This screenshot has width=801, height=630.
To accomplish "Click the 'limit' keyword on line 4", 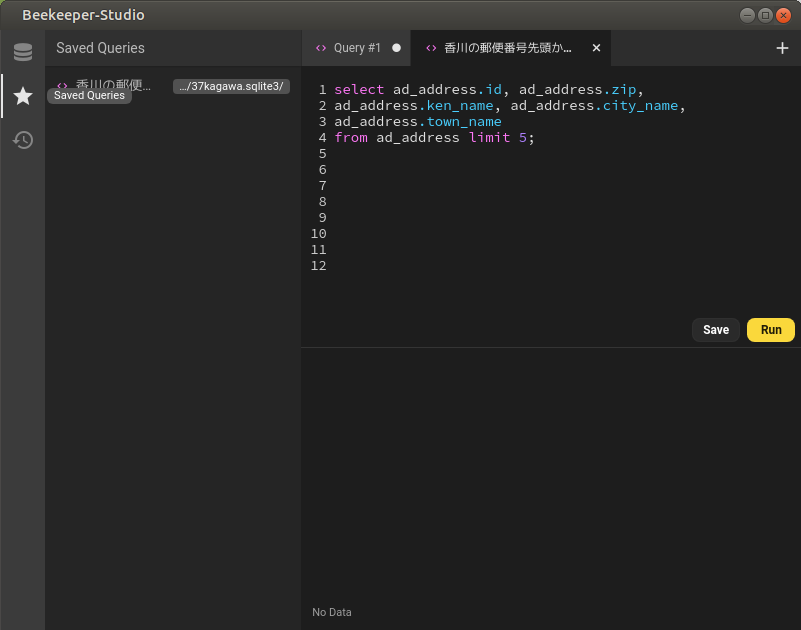I will 489,138.
